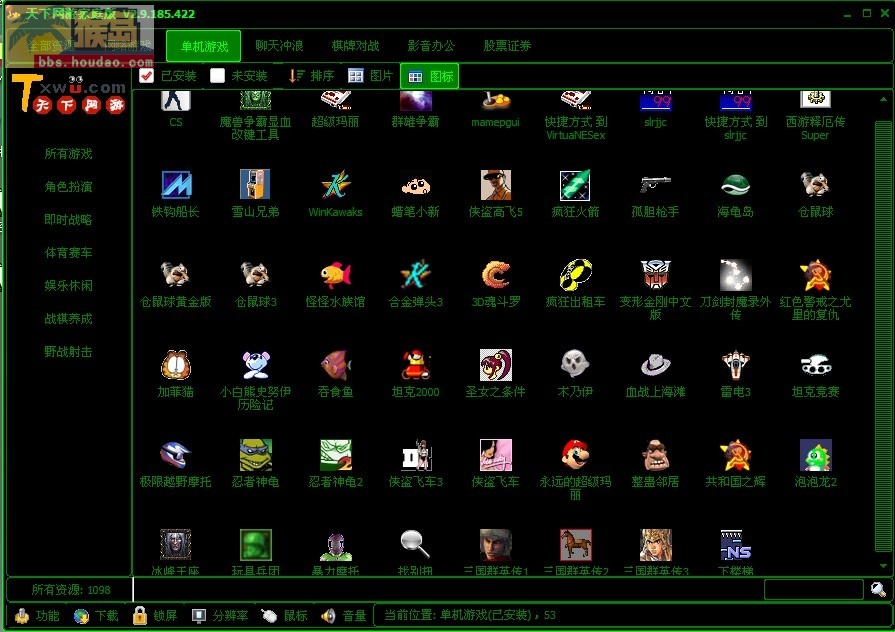
Task: Switch to 影音办公 tab
Action: click(431, 46)
